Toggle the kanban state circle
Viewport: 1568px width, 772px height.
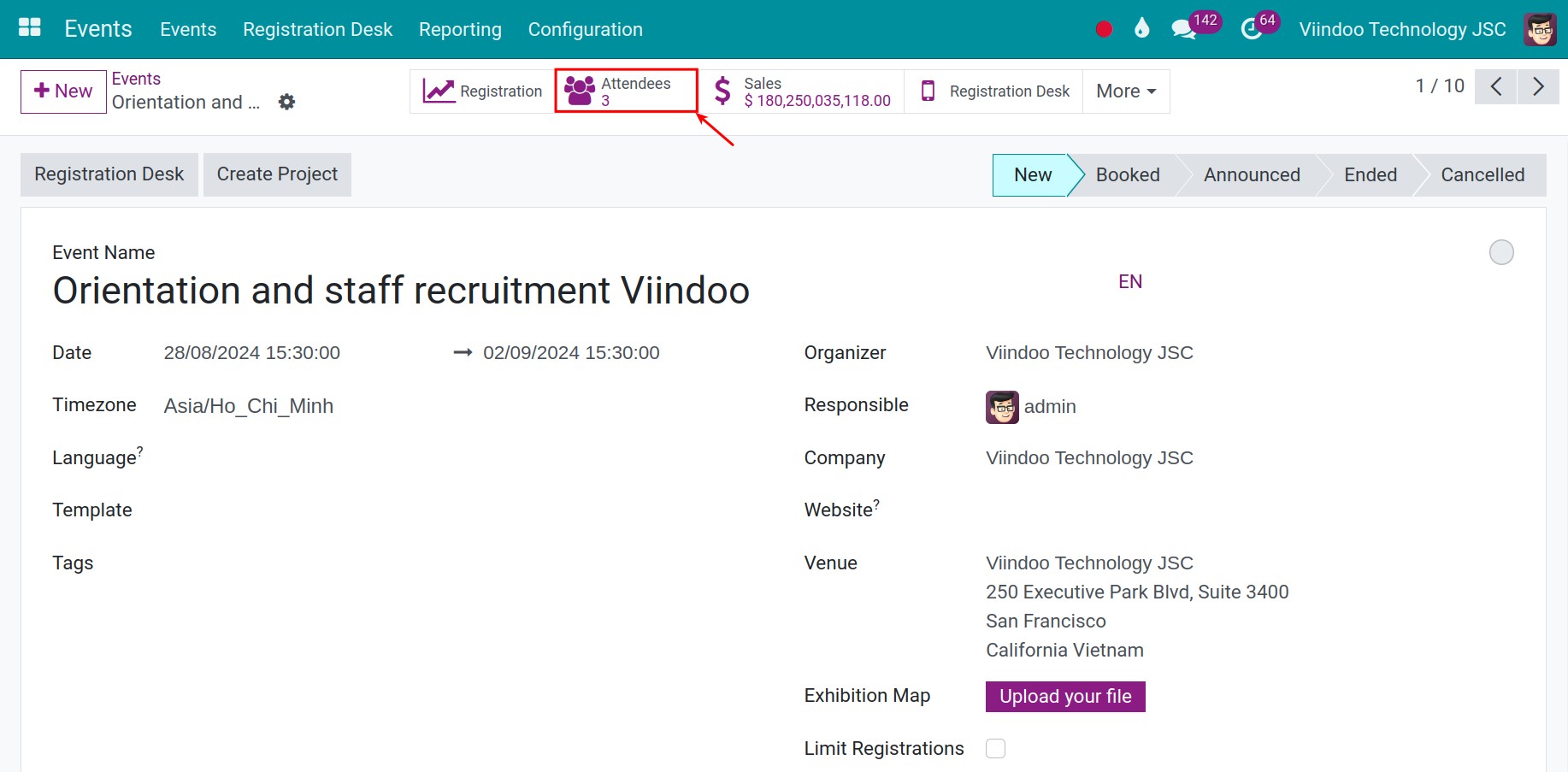coord(1501,252)
